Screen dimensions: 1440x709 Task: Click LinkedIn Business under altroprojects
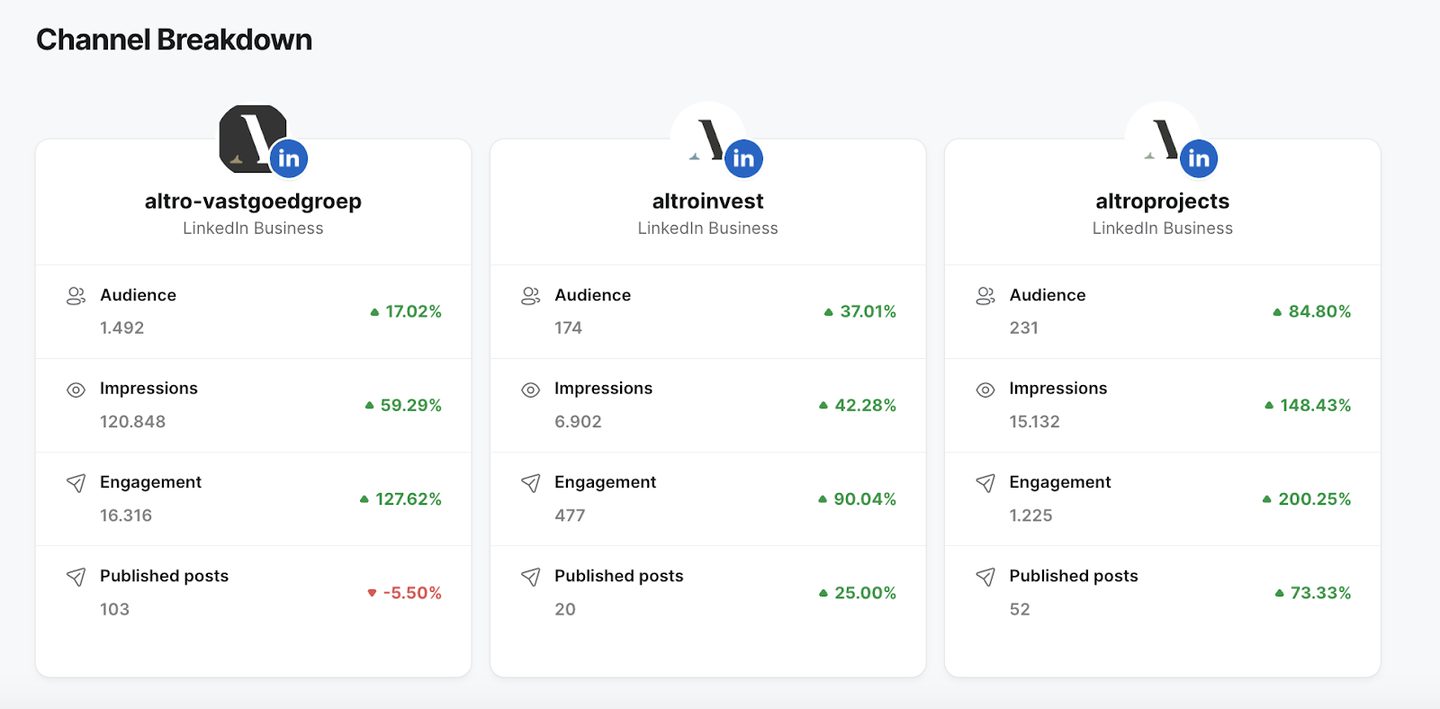click(x=1162, y=228)
